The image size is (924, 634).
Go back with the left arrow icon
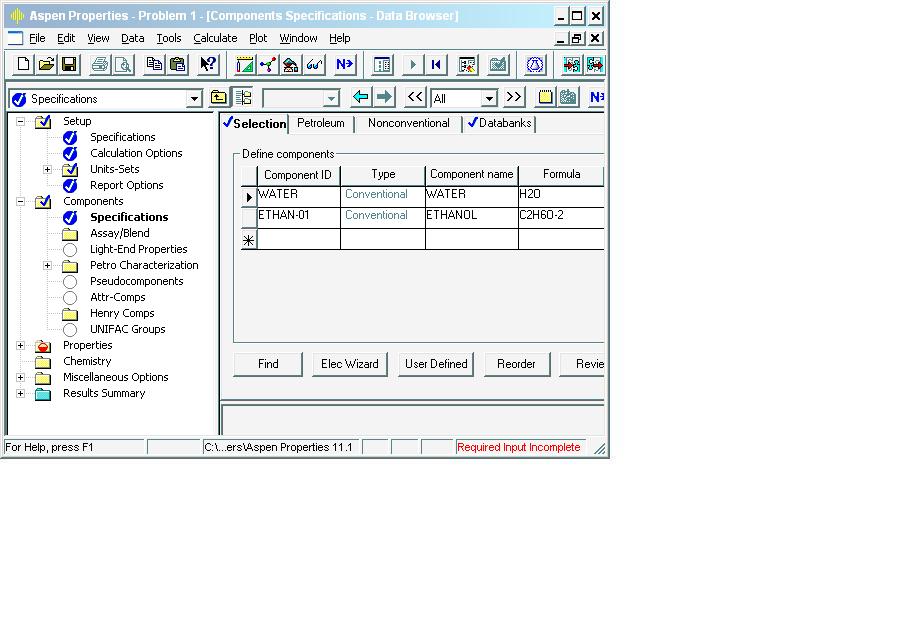tap(361, 97)
